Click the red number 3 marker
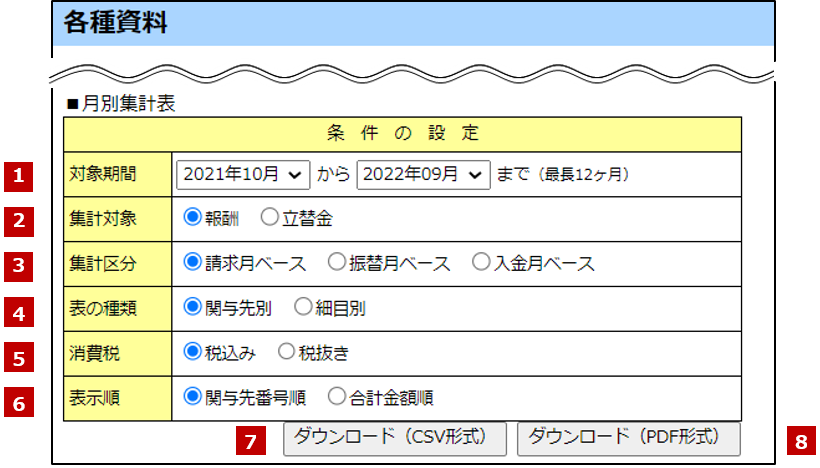This screenshot has width=820, height=468. tap(19, 266)
